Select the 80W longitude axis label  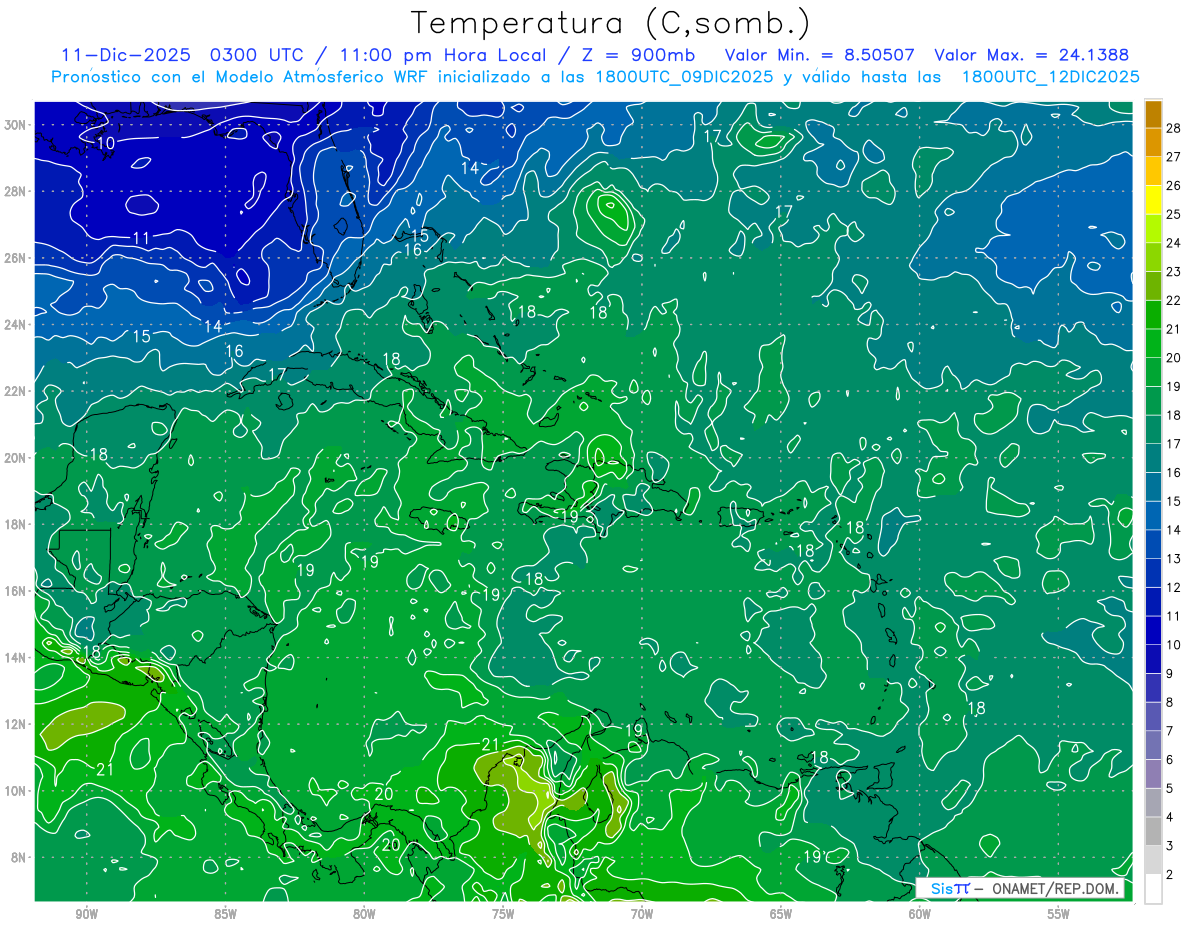pos(364,915)
